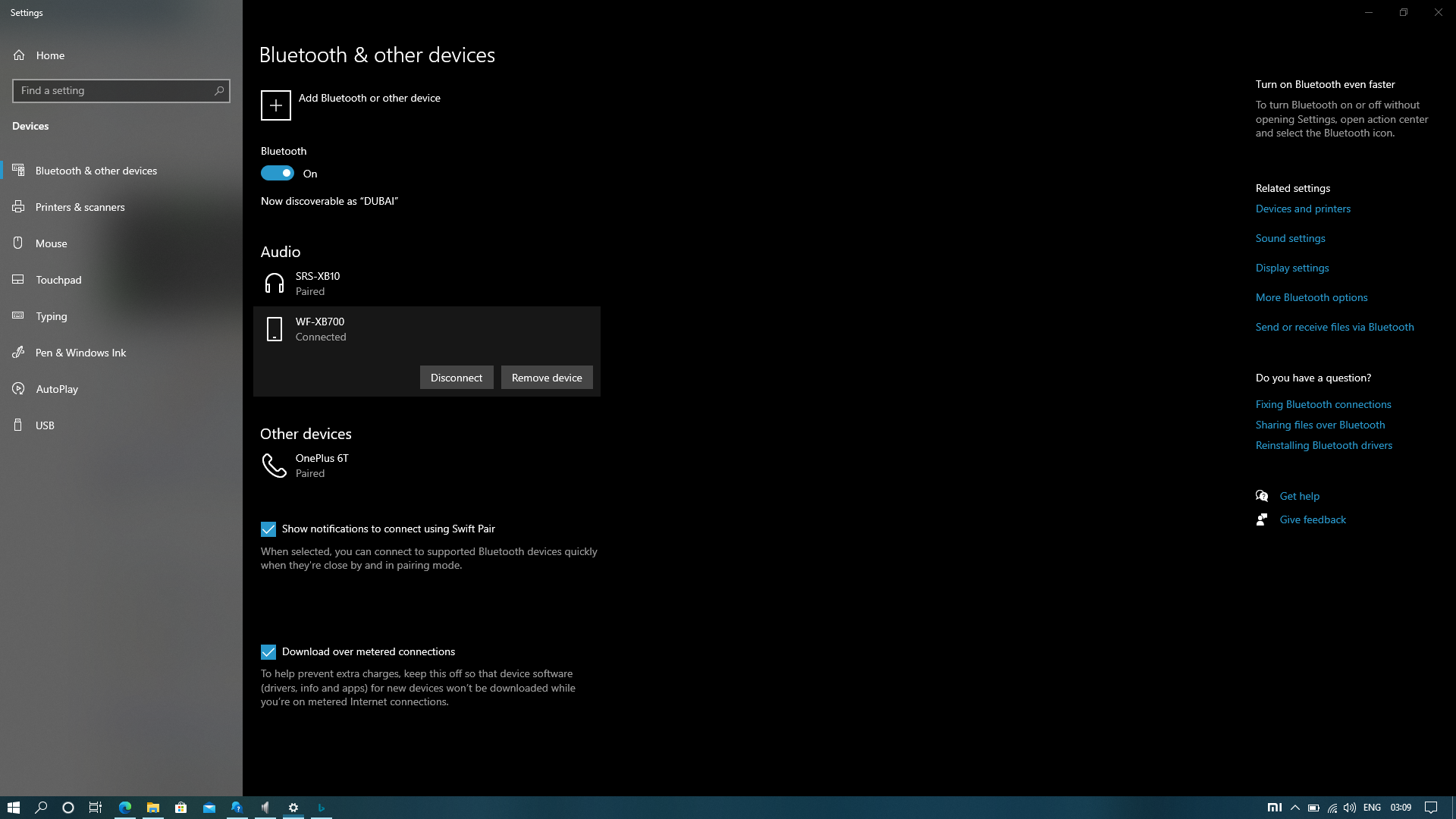This screenshot has width=1456, height=819.
Task: Click the Mouse icon in sidebar
Action: coord(19,243)
